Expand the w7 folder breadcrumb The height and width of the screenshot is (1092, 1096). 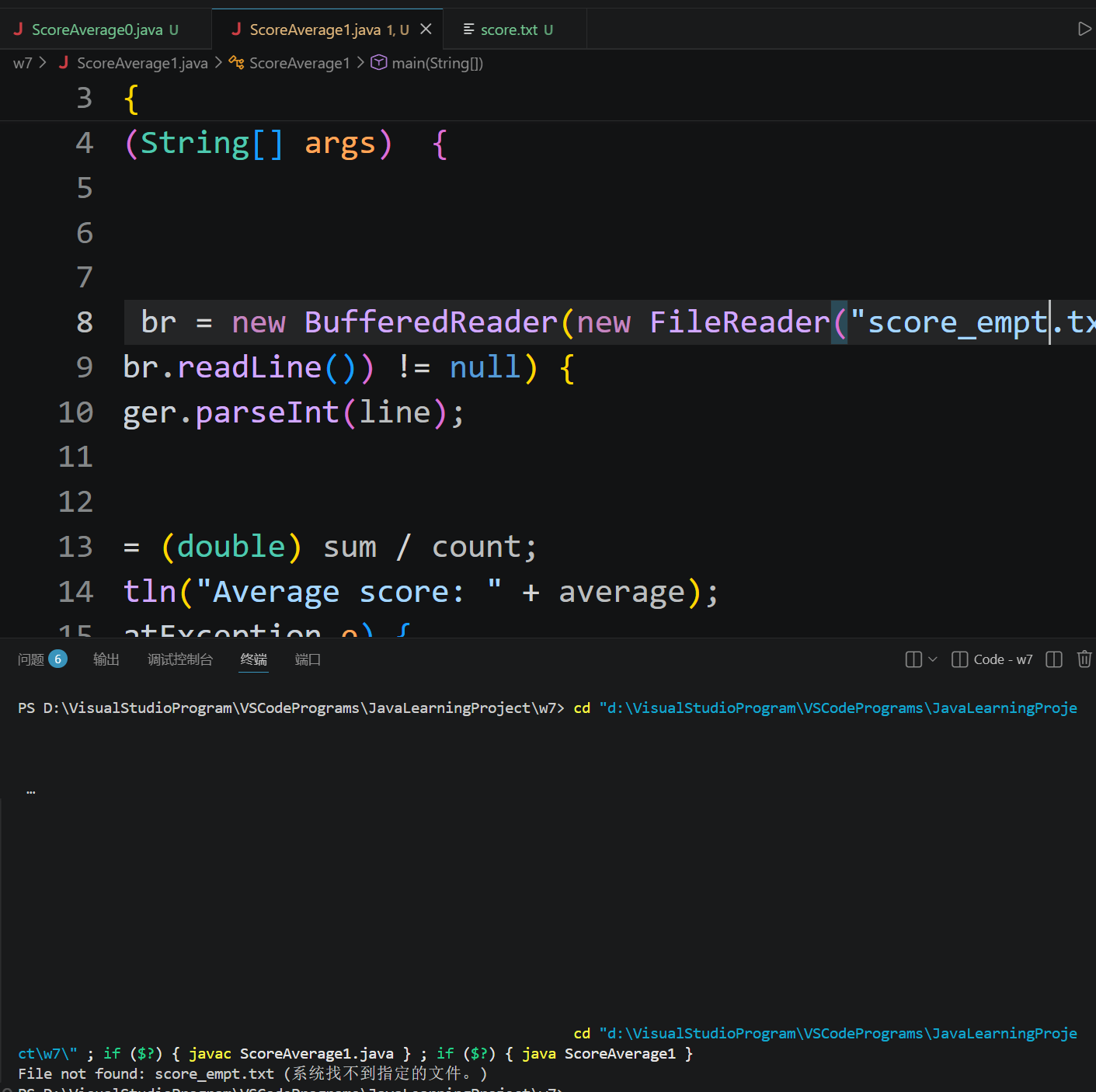coord(23,63)
